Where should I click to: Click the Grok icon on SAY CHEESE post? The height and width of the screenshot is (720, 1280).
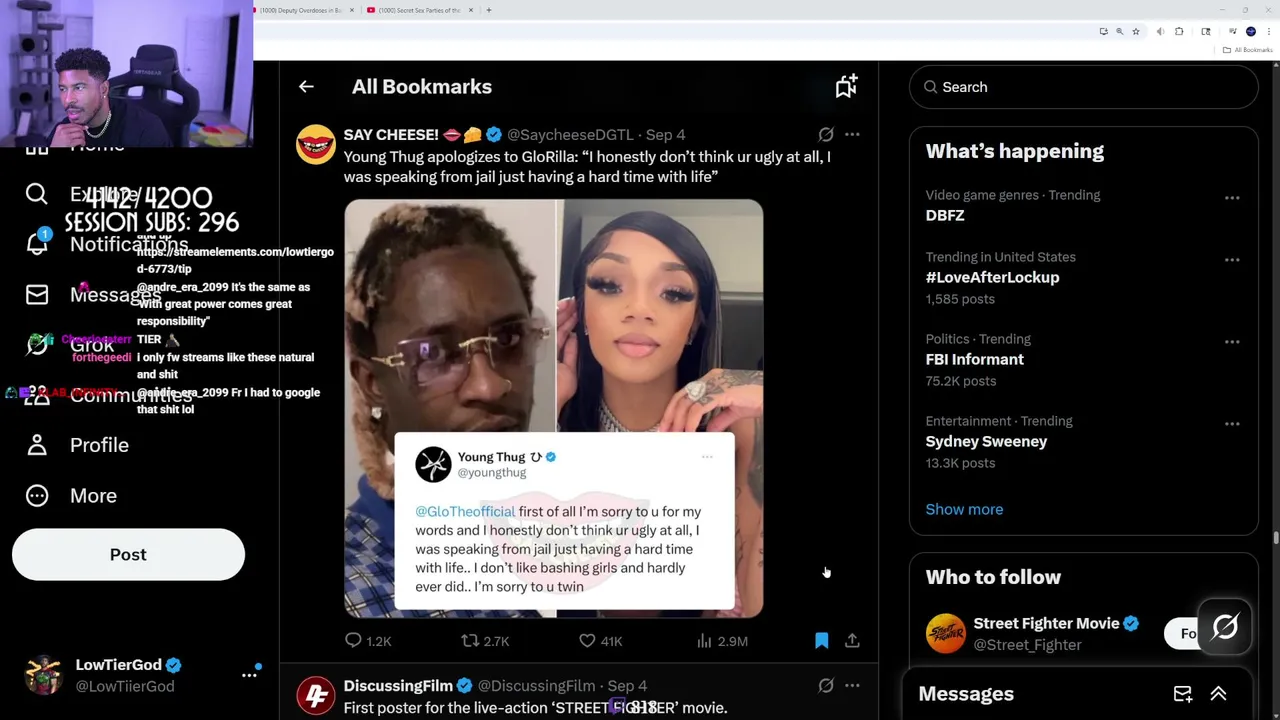[826, 134]
